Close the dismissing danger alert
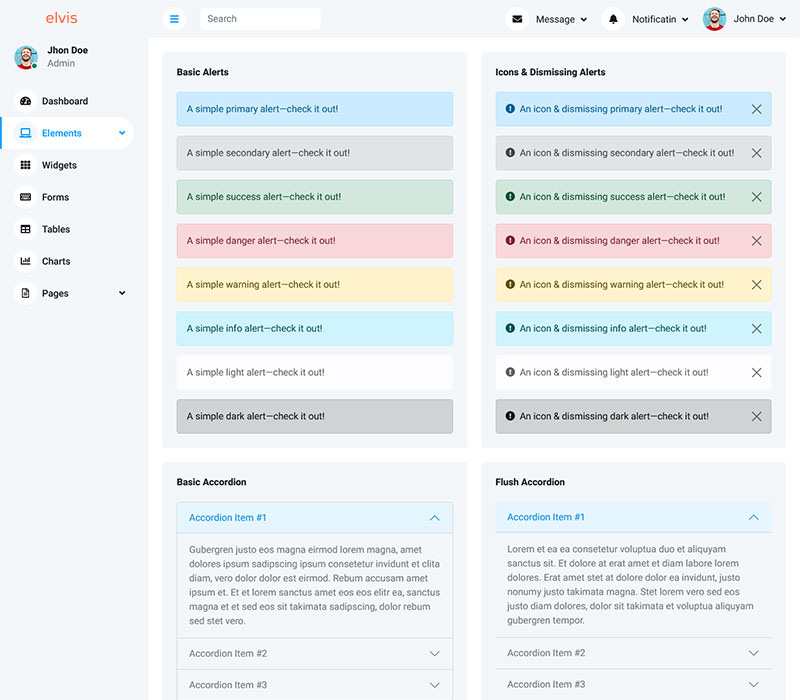This screenshot has width=800, height=700. (756, 241)
